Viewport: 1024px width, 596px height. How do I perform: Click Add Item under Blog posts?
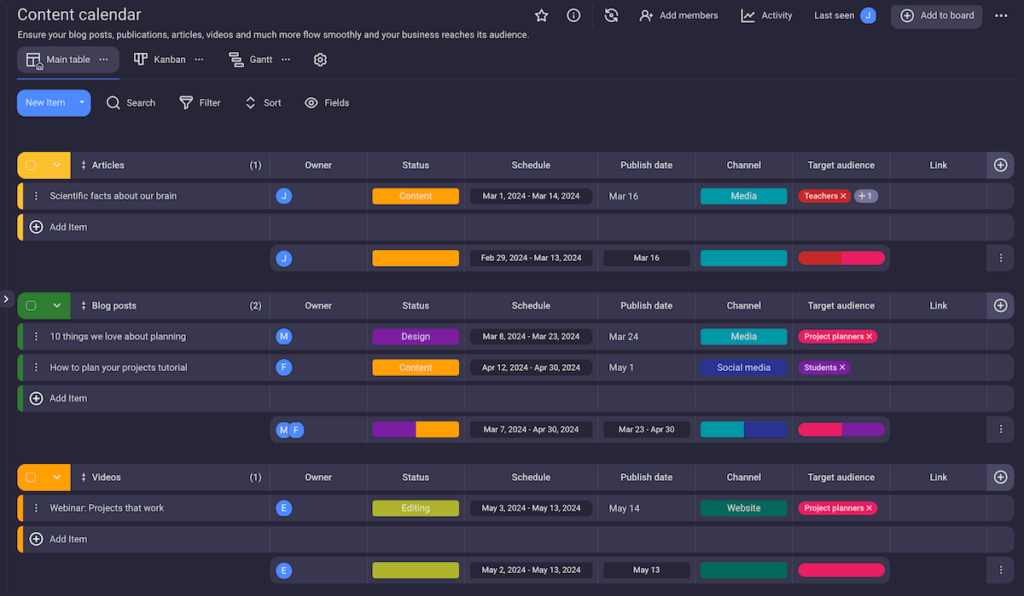65,397
